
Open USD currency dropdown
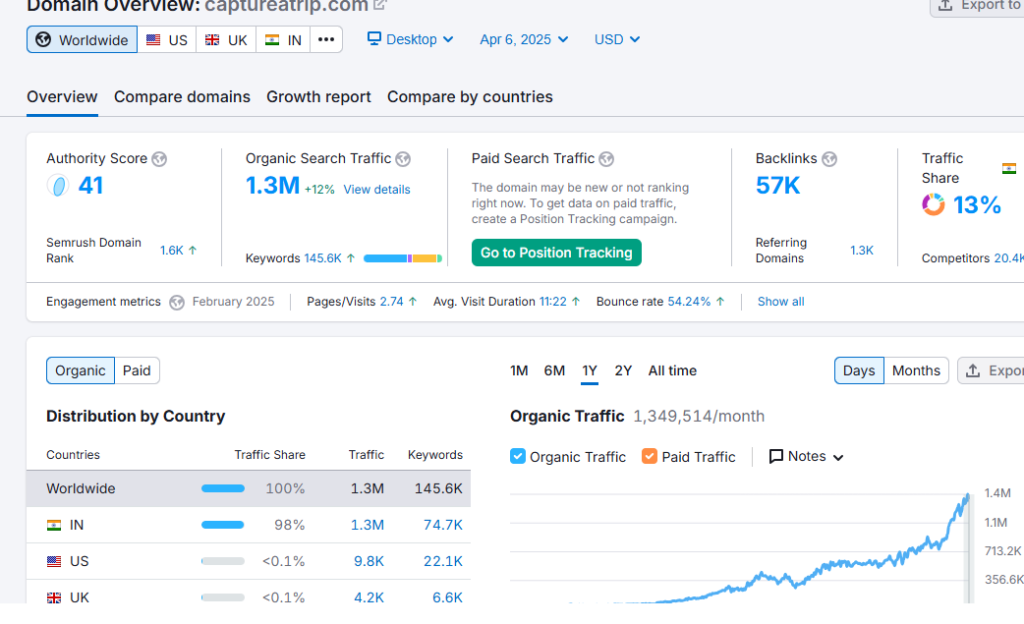616,39
